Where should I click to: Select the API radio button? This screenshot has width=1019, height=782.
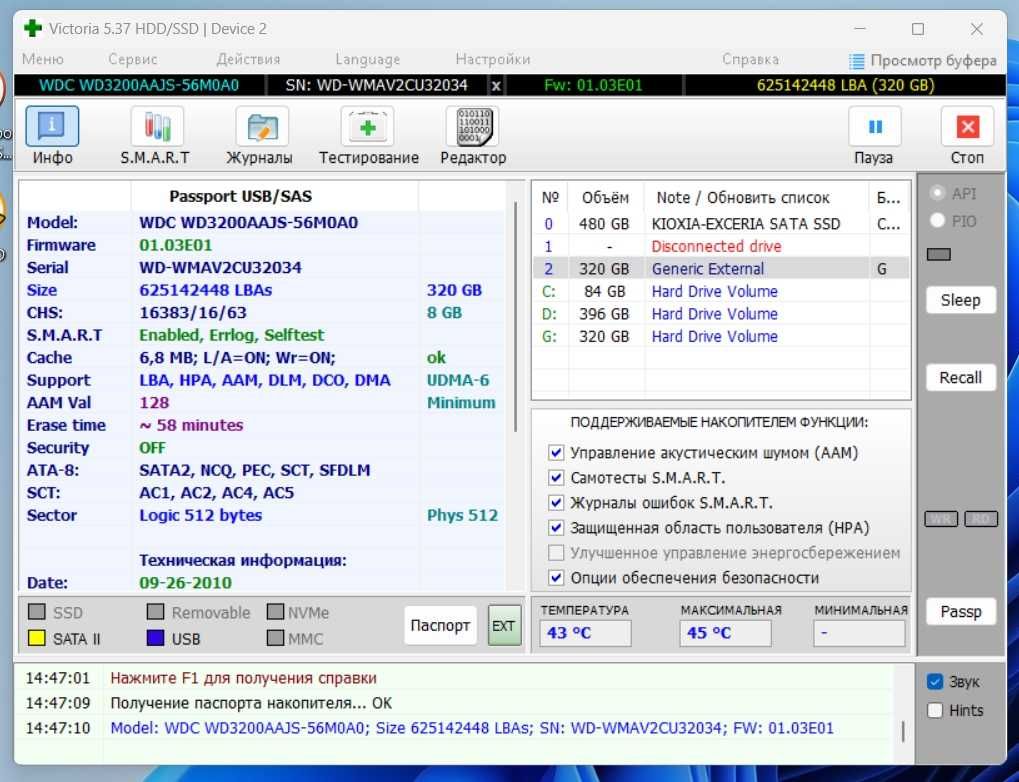tap(937, 193)
